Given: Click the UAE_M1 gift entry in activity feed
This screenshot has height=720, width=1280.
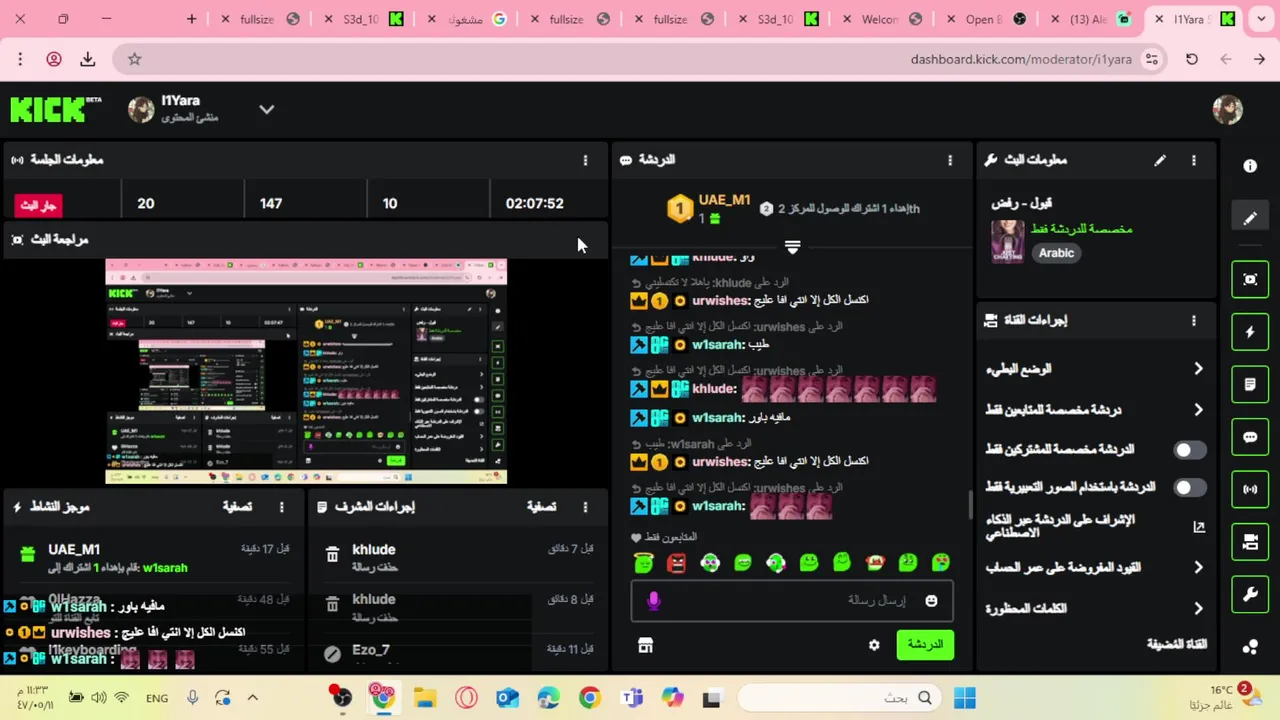Looking at the screenshot, I should [155, 558].
